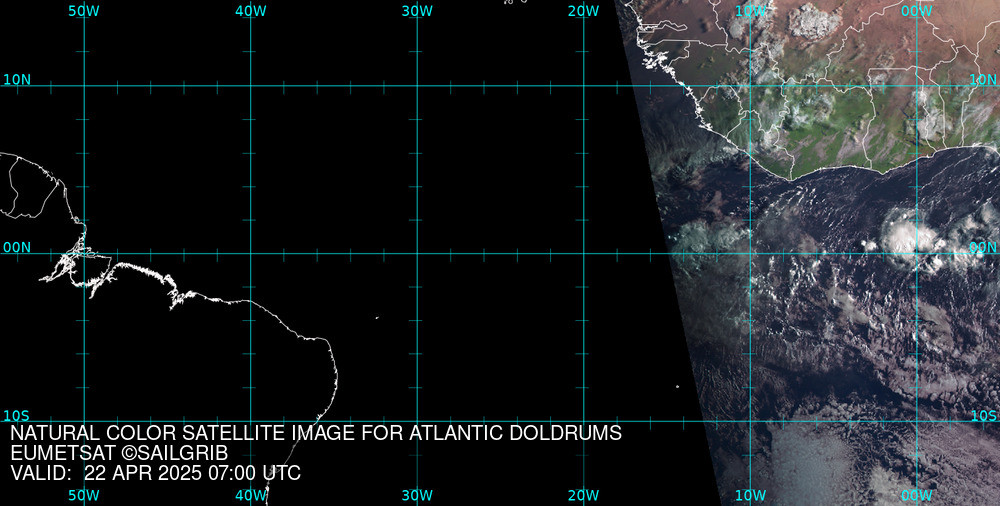This screenshot has height=506, width=1000.
Task: Select the '20W' label along the bottom edge
Action: [x=584, y=496]
